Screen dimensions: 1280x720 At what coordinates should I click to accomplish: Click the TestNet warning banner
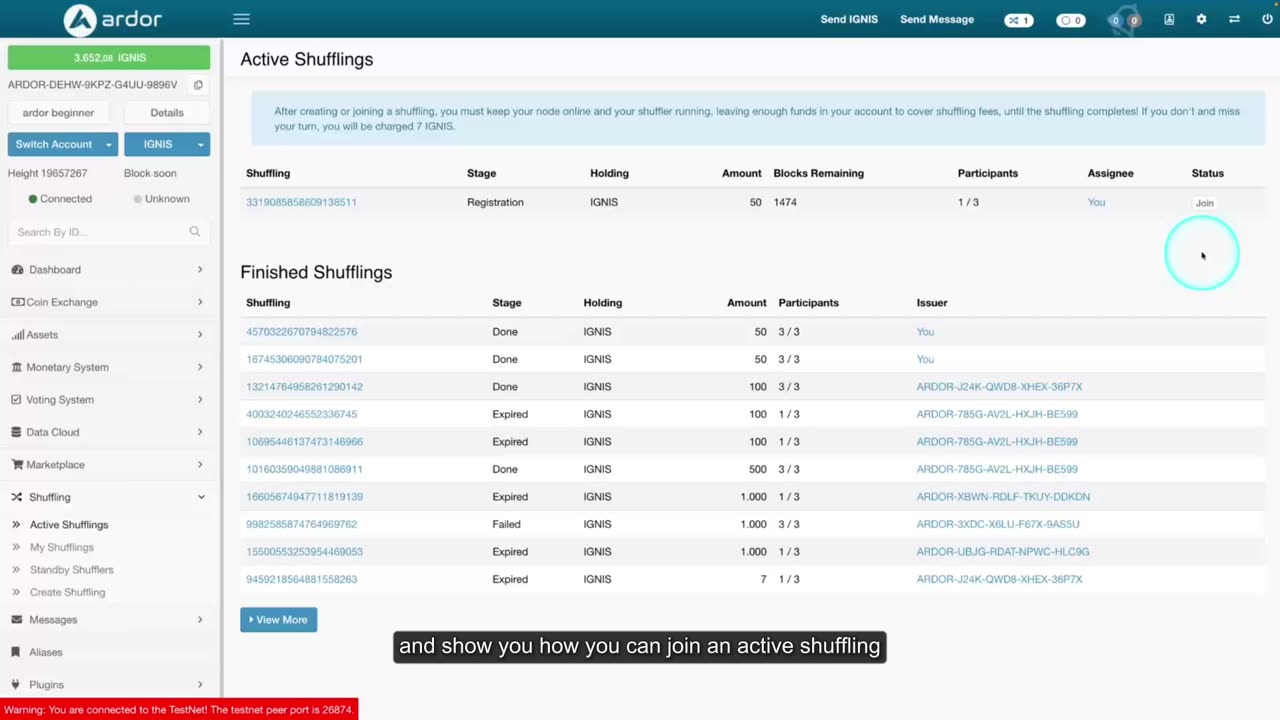pyautogui.click(x=179, y=710)
